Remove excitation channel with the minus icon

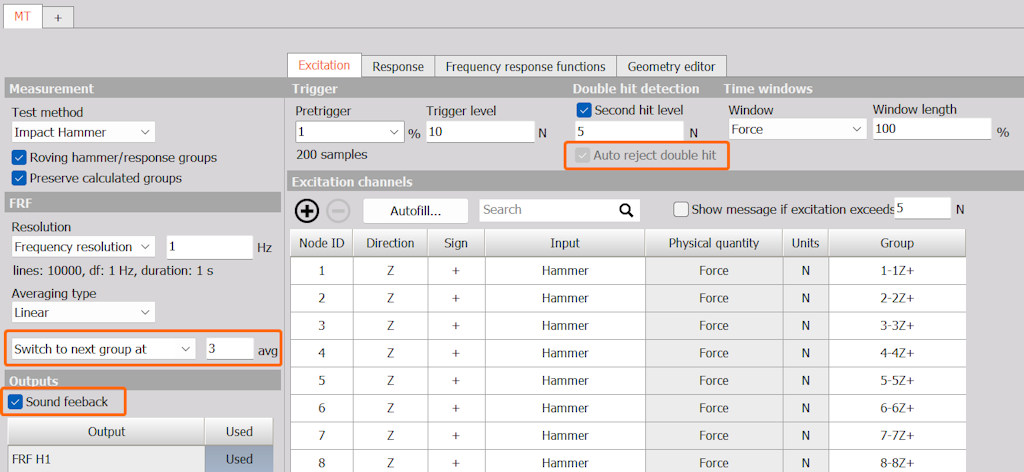point(338,210)
